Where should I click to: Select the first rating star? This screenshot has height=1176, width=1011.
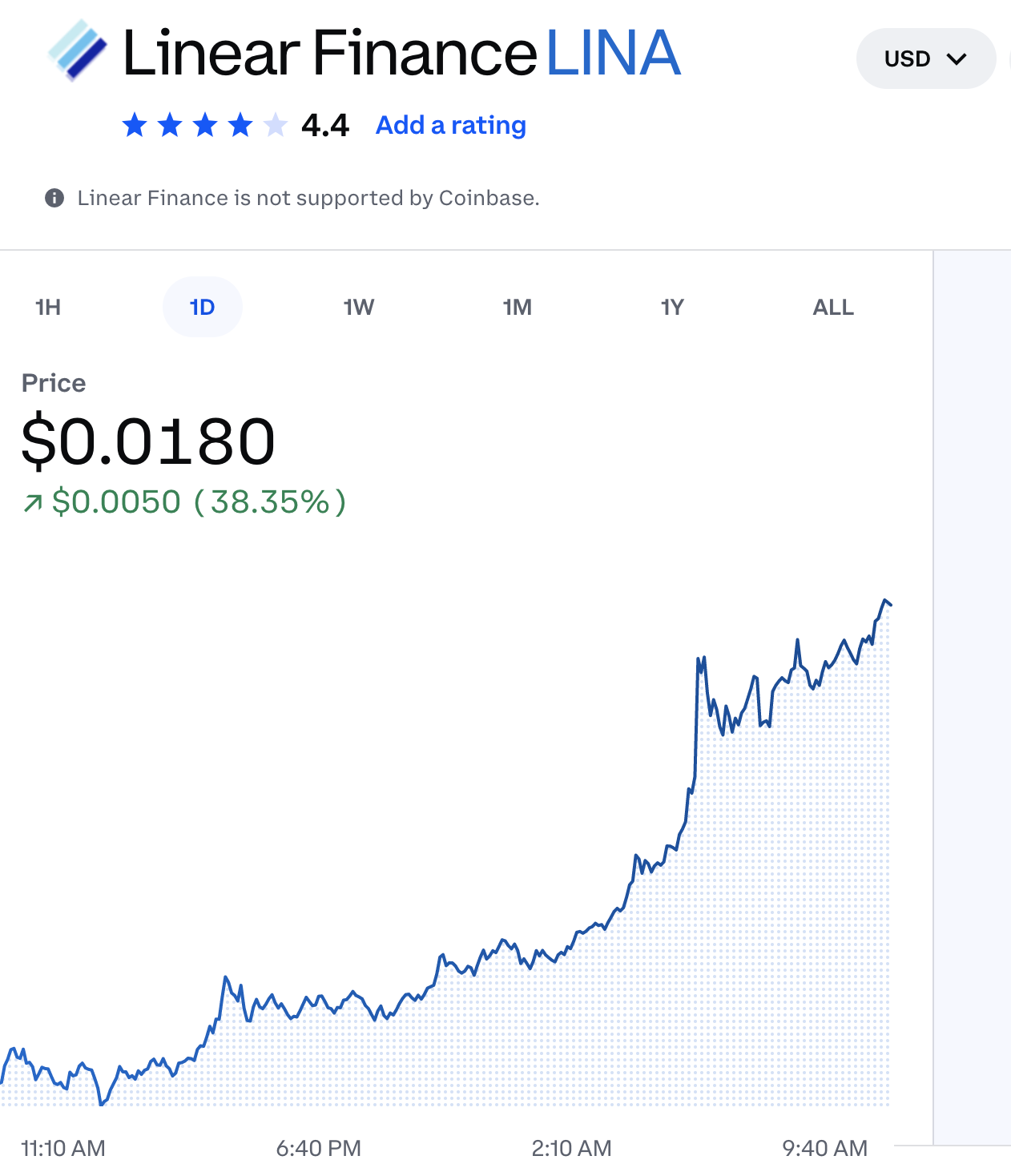point(135,125)
